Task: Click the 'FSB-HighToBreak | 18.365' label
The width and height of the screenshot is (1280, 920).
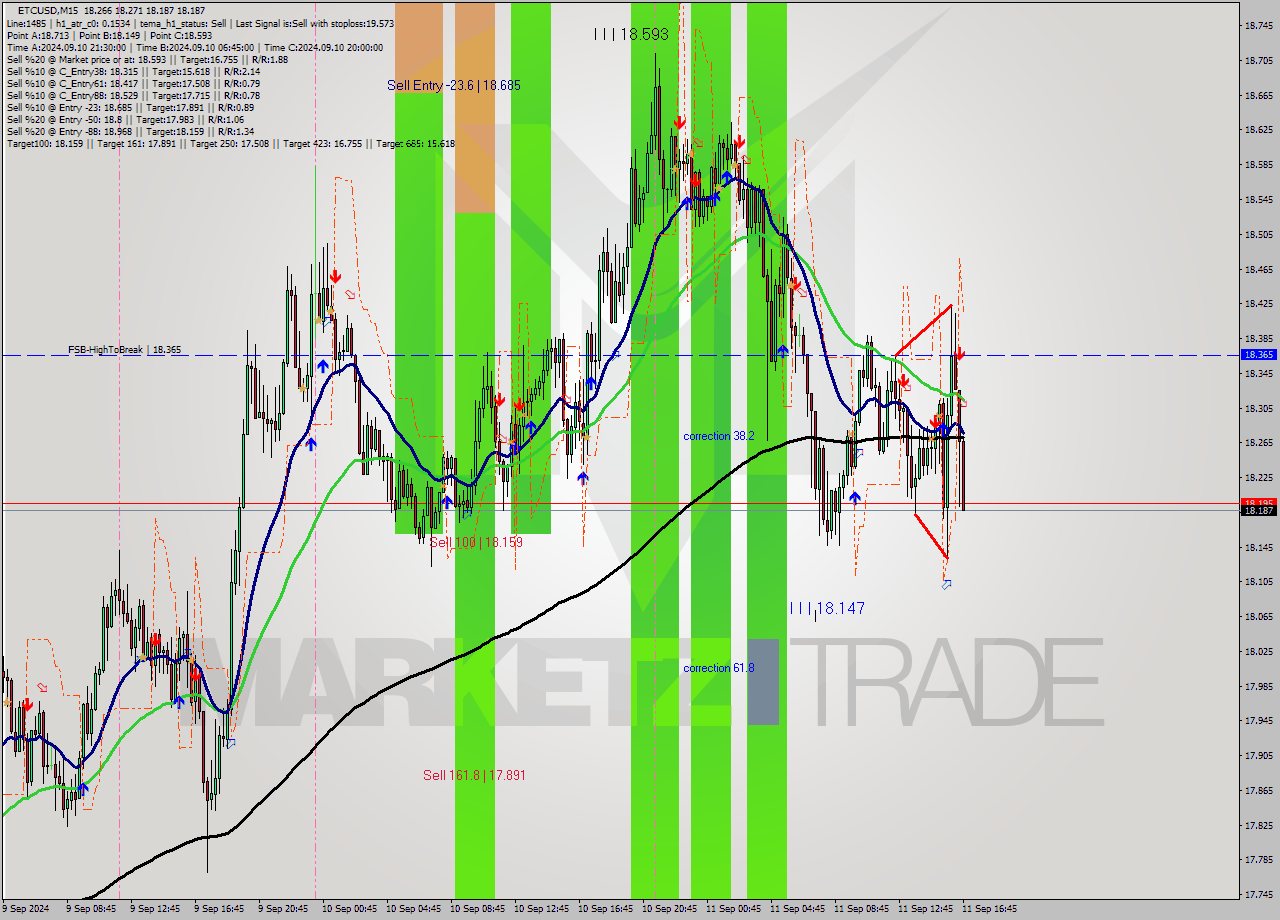Action: pyautogui.click(x=125, y=350)
